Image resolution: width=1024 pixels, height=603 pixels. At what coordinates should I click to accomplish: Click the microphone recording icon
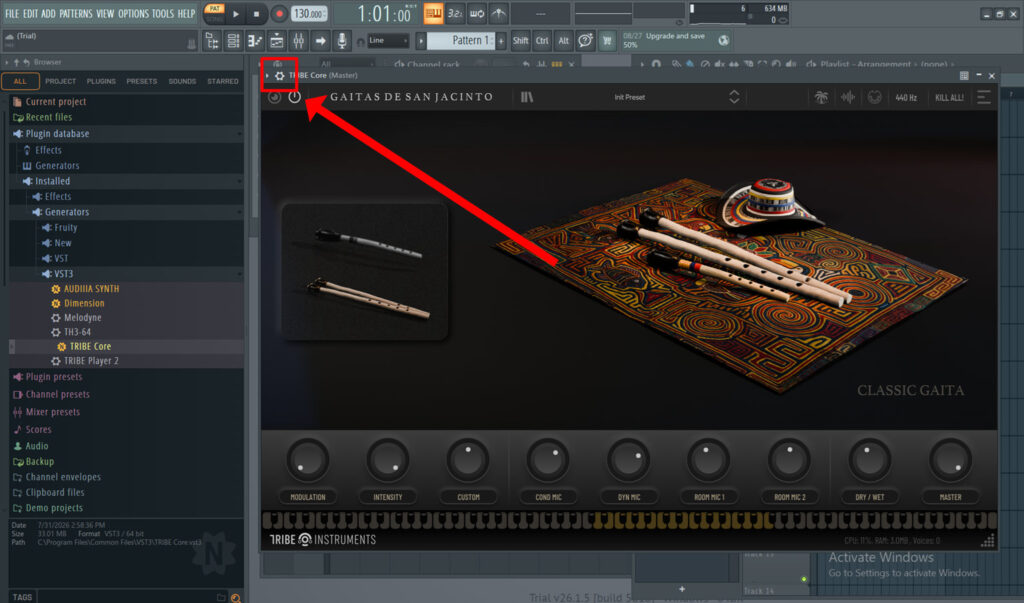342,41
